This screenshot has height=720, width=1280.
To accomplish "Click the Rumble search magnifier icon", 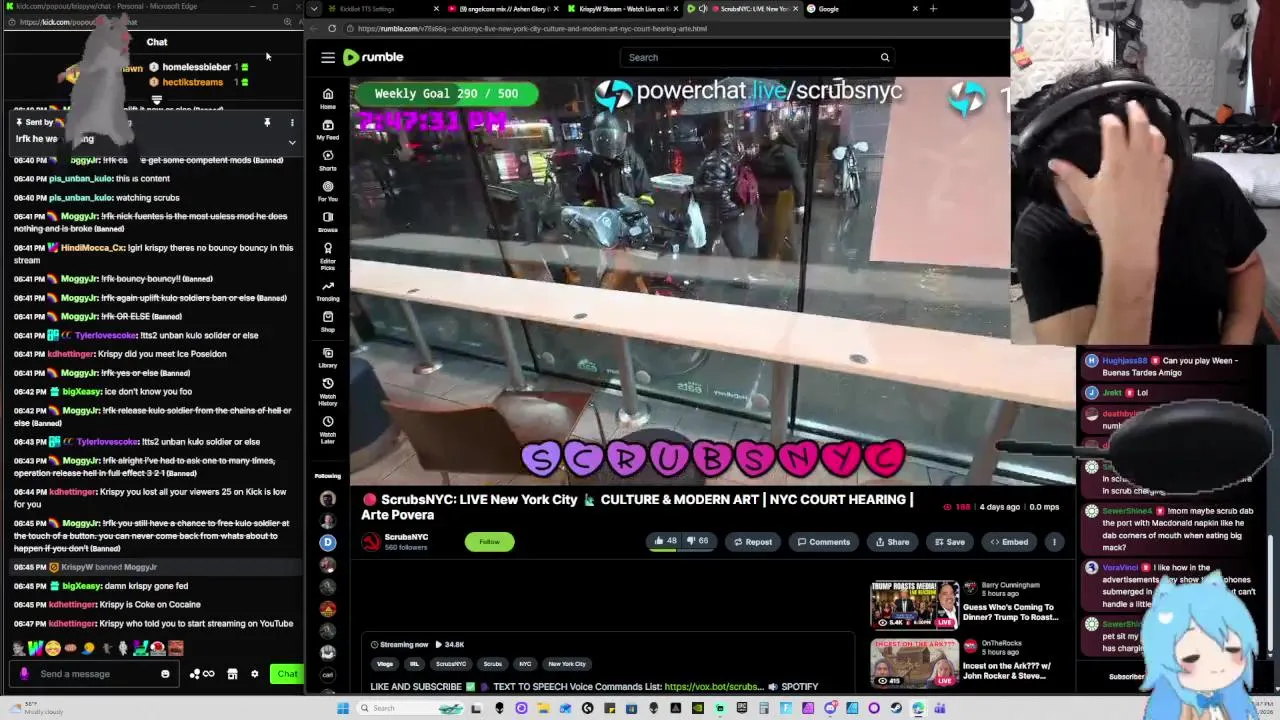I will pos(884,57).
